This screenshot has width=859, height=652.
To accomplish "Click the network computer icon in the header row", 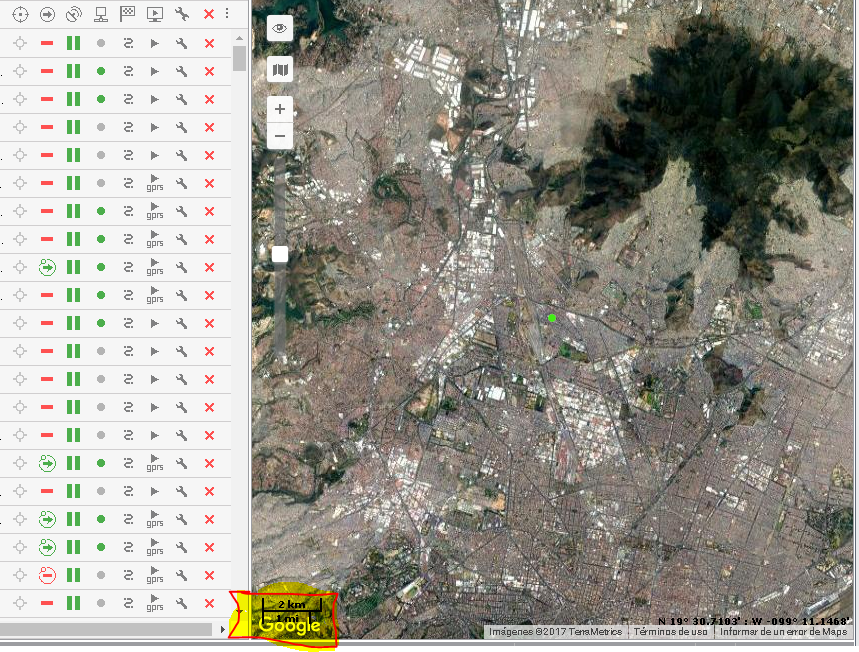I will coord(100,14).
